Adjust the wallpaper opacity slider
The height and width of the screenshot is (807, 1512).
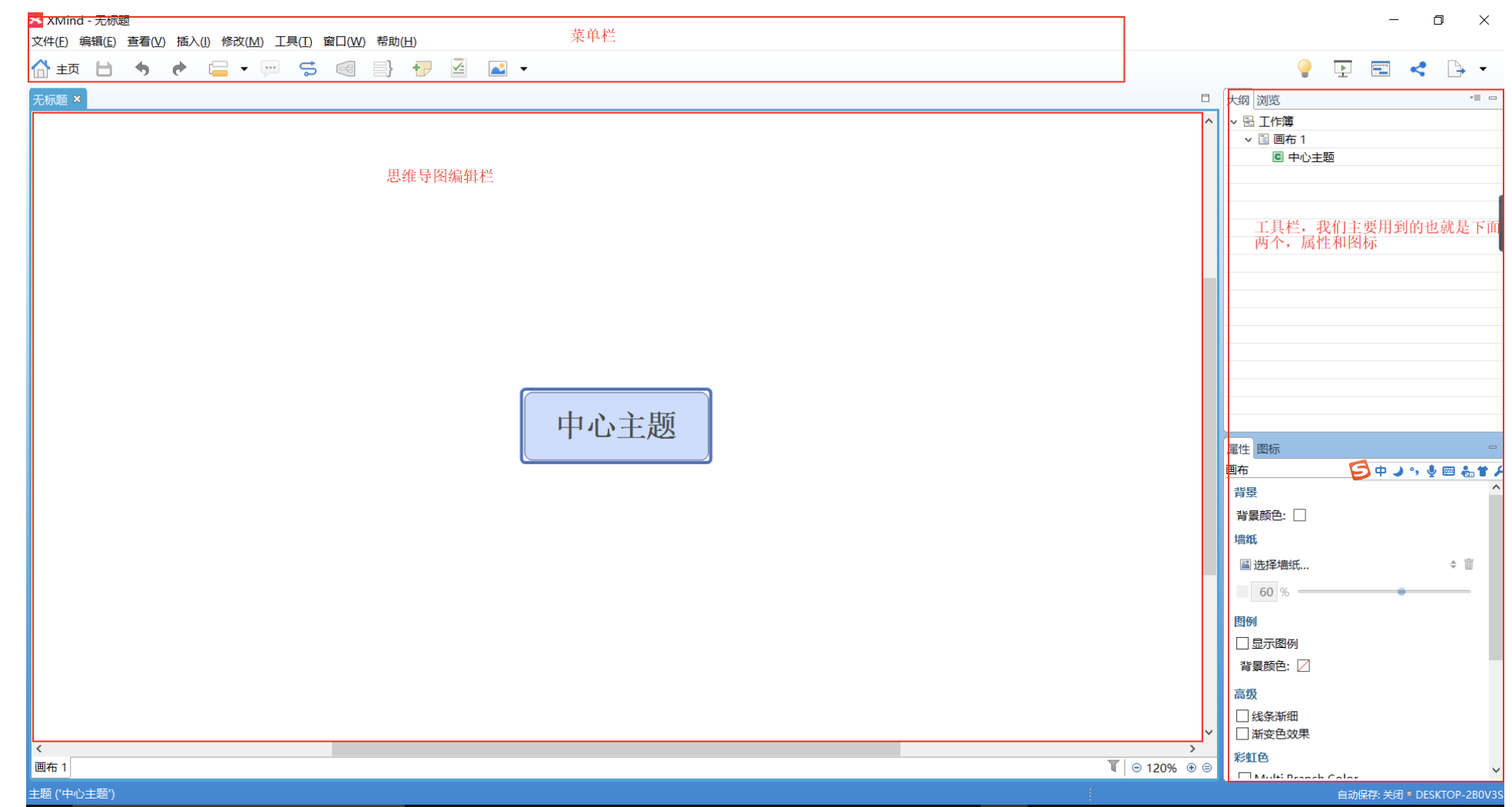click(1401, 592)
